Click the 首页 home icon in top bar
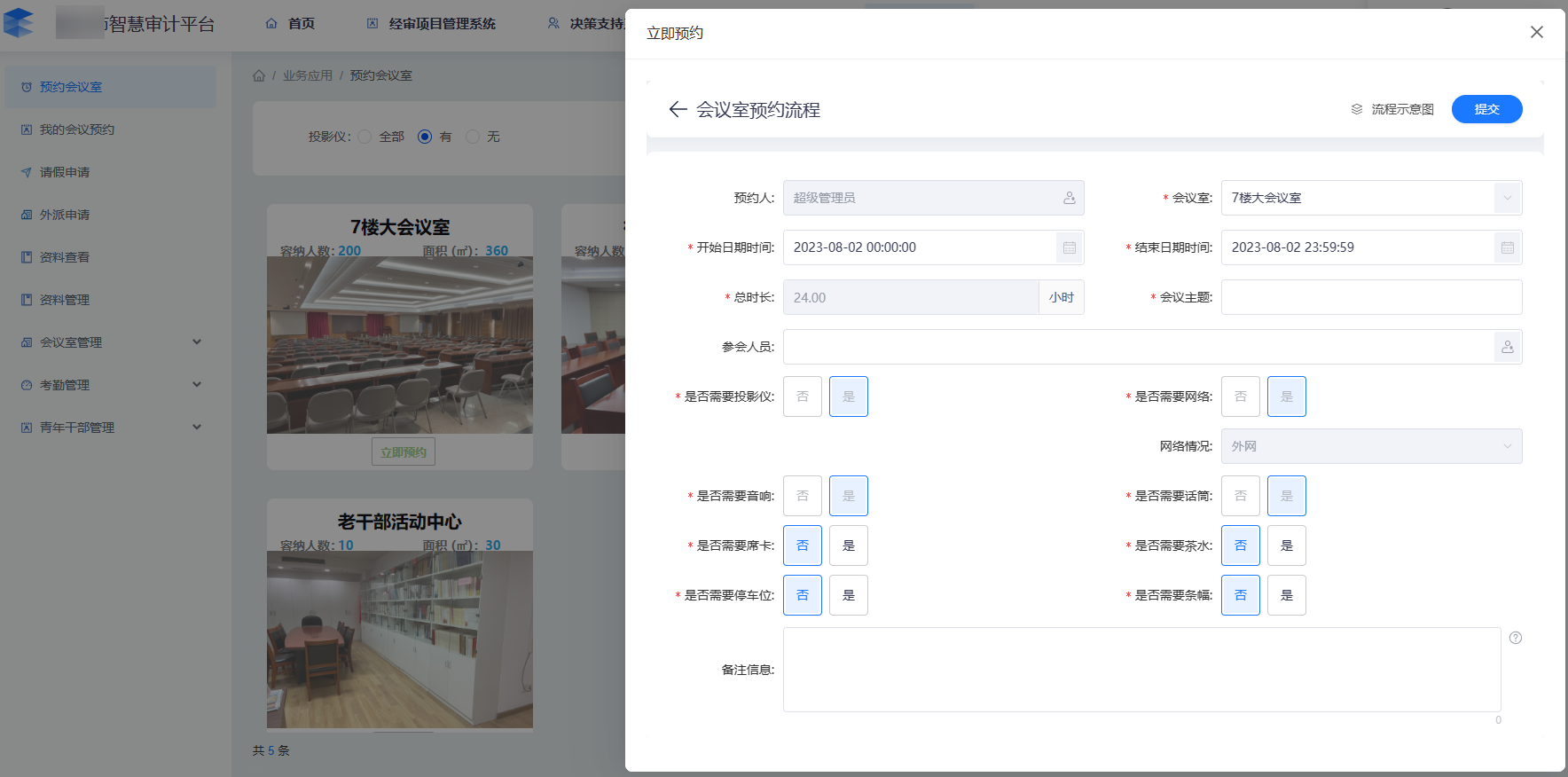The width and height of the screenshot is (1568, 777). 271,23
